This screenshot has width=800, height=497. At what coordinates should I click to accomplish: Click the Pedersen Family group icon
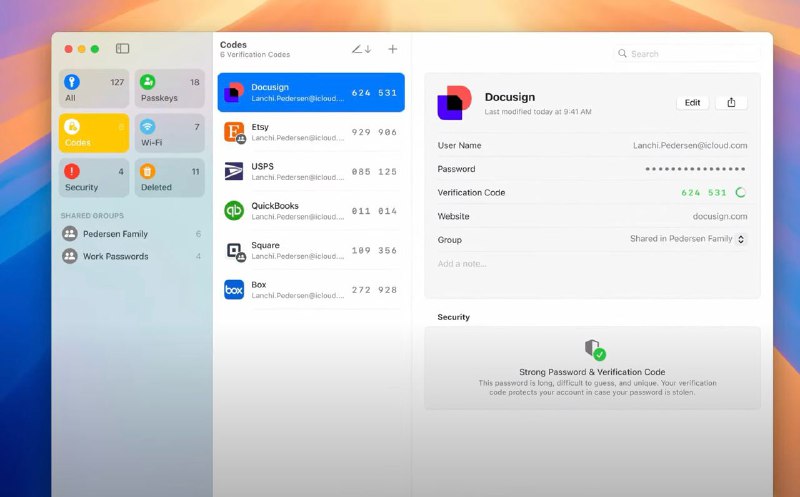point(70,234)
